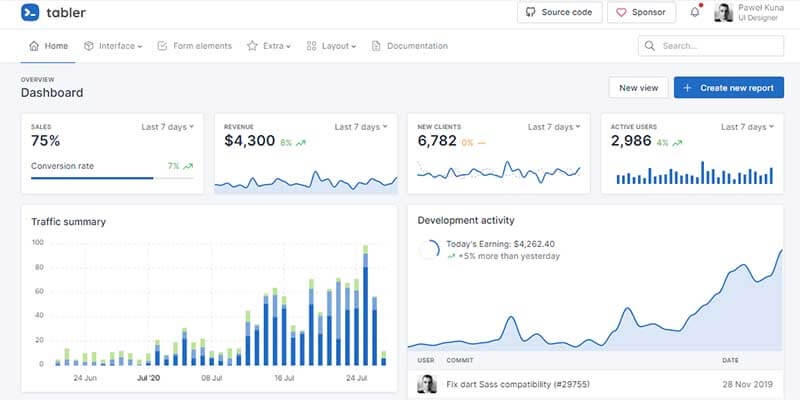Click the heart icon in Sponsor

[622, 13]
